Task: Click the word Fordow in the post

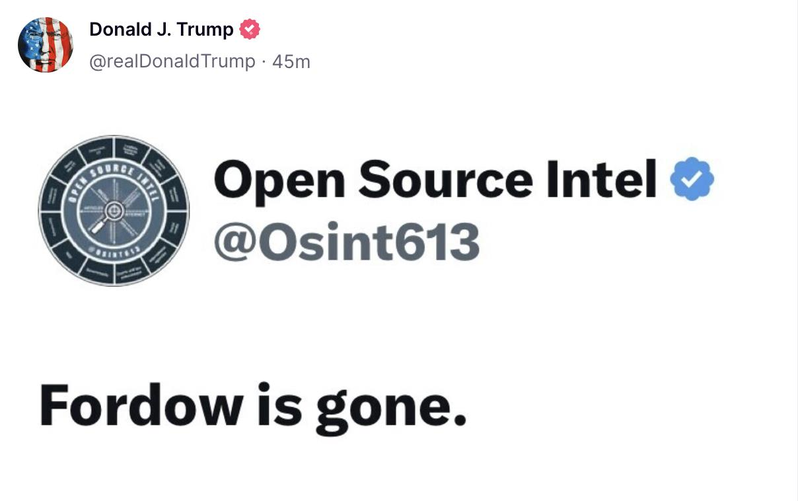Action: pyautogui.click(x=141, y=405)
